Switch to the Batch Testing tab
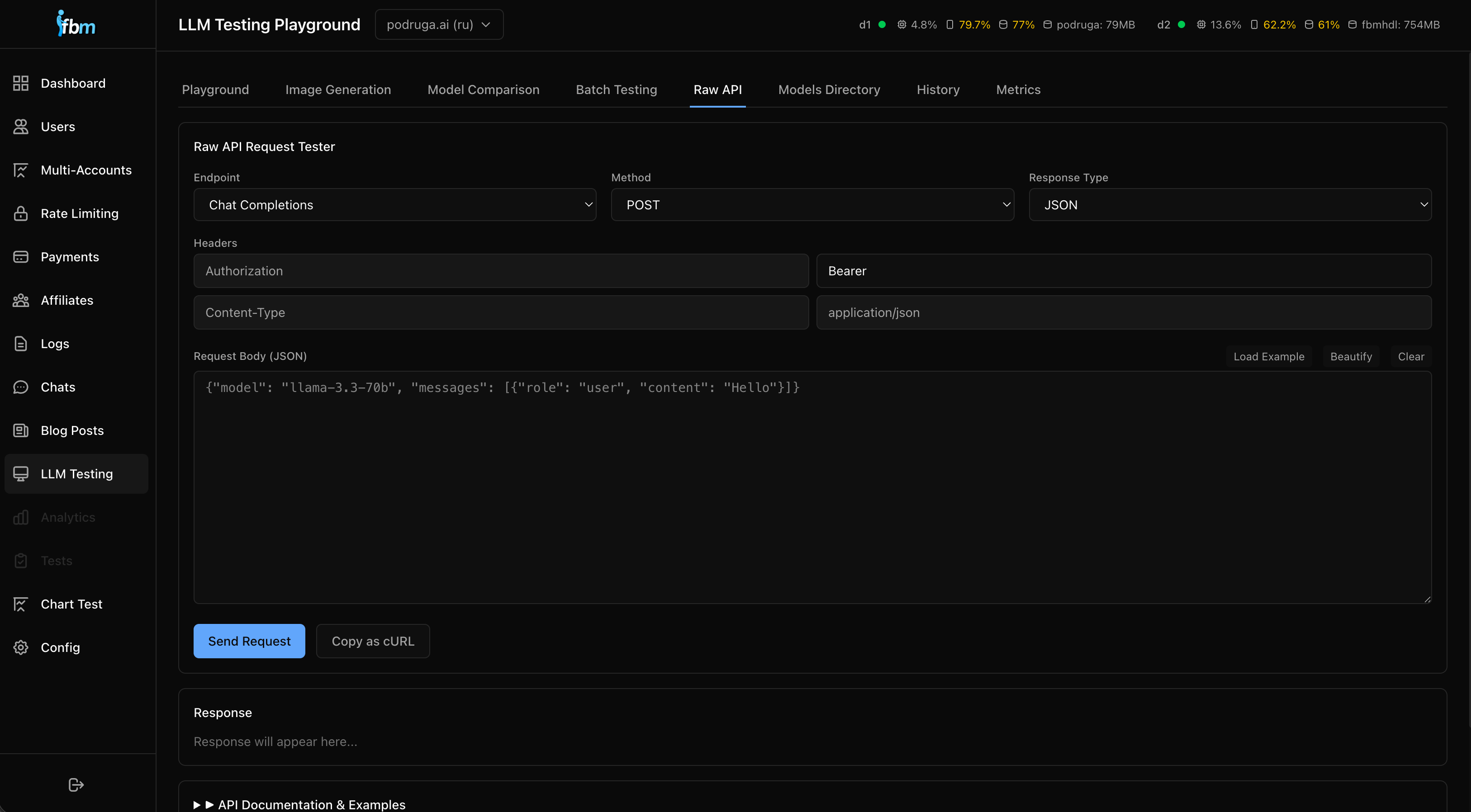Image resolution: width=1471 pixels, height=812 pixels. (616, 90)
